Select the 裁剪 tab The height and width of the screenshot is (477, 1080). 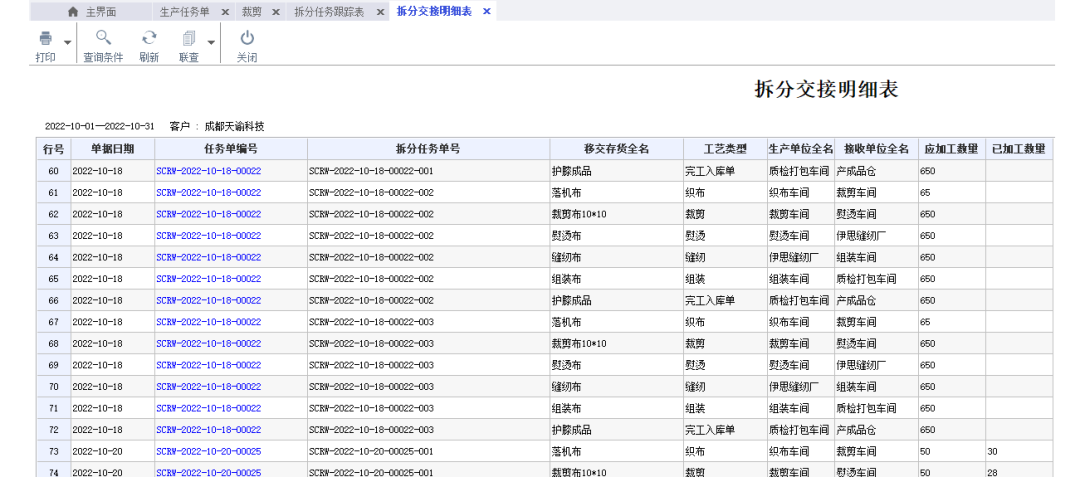pyautogui.click(x=252, y=12)
